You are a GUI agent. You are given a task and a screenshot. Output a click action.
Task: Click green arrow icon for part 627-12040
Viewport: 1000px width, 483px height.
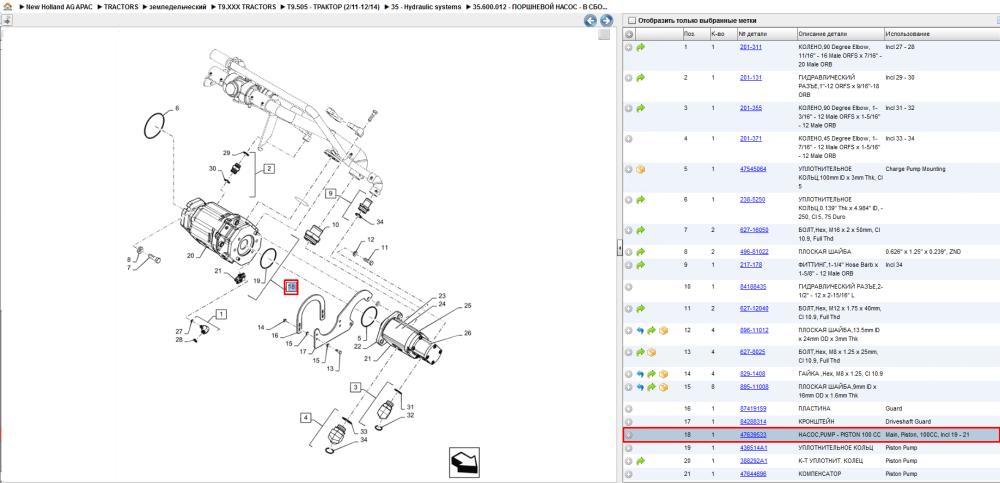pos(641,309)
